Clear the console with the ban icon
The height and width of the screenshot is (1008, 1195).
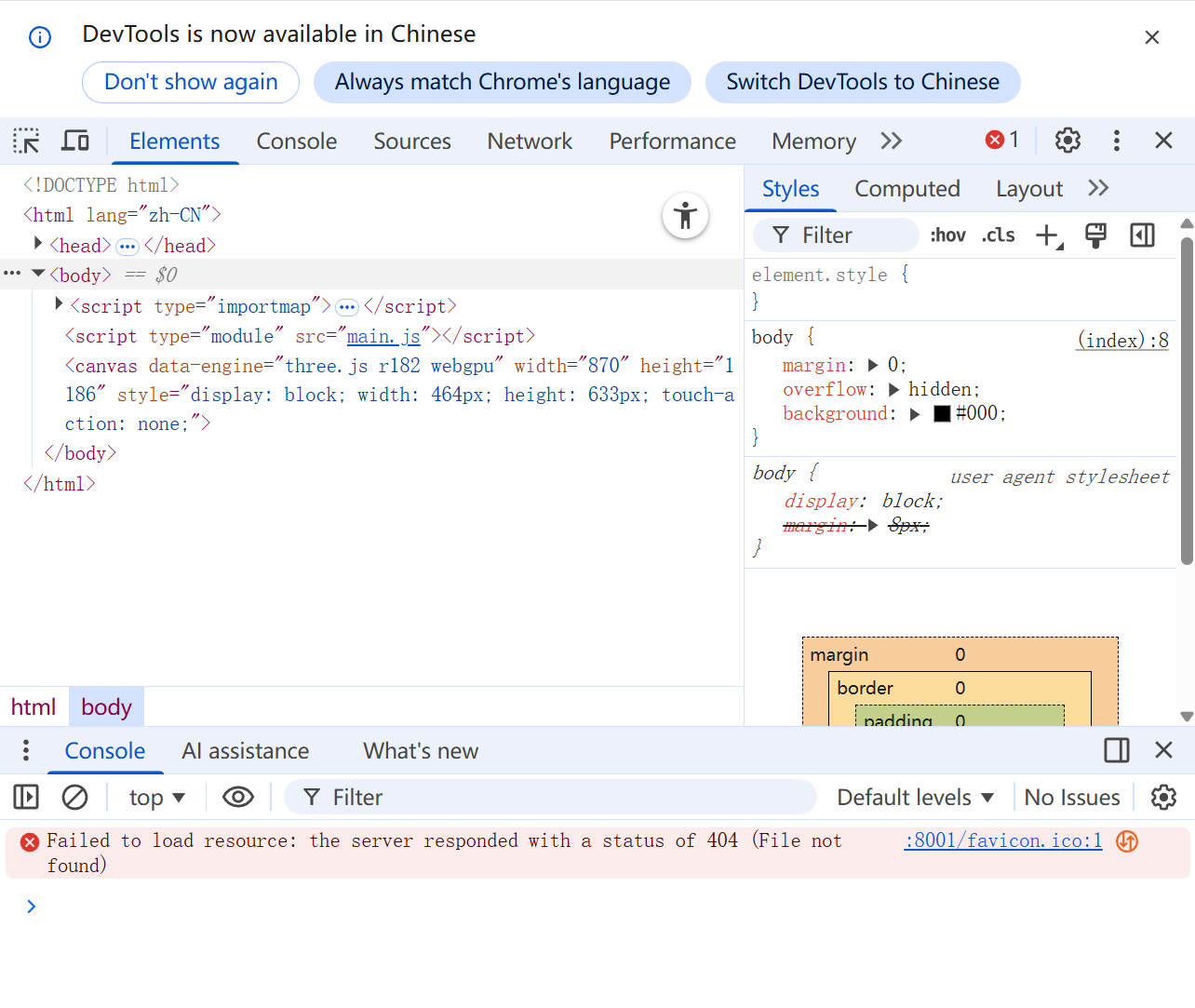pos(74,798)
